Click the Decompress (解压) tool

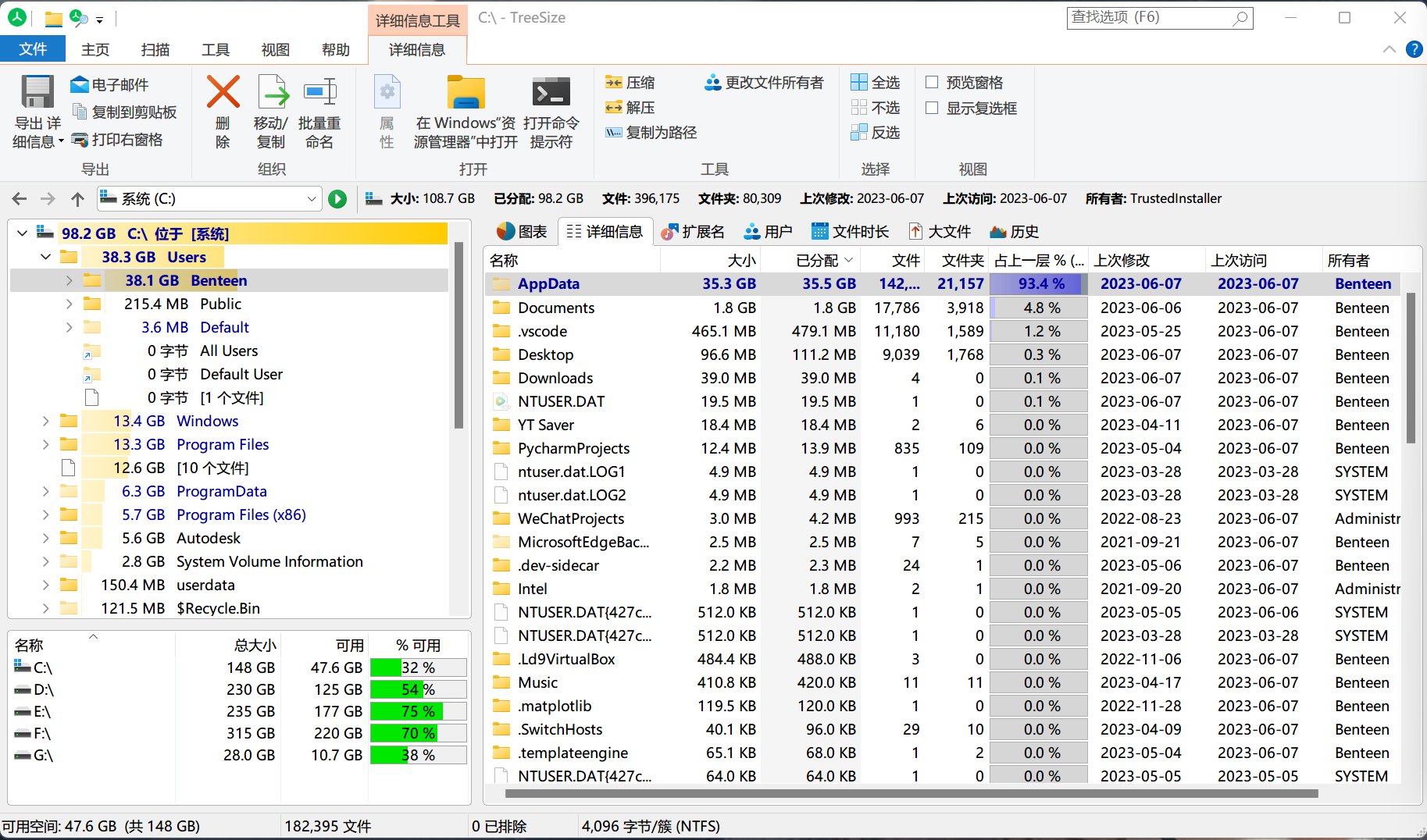[x=630, y=107]
